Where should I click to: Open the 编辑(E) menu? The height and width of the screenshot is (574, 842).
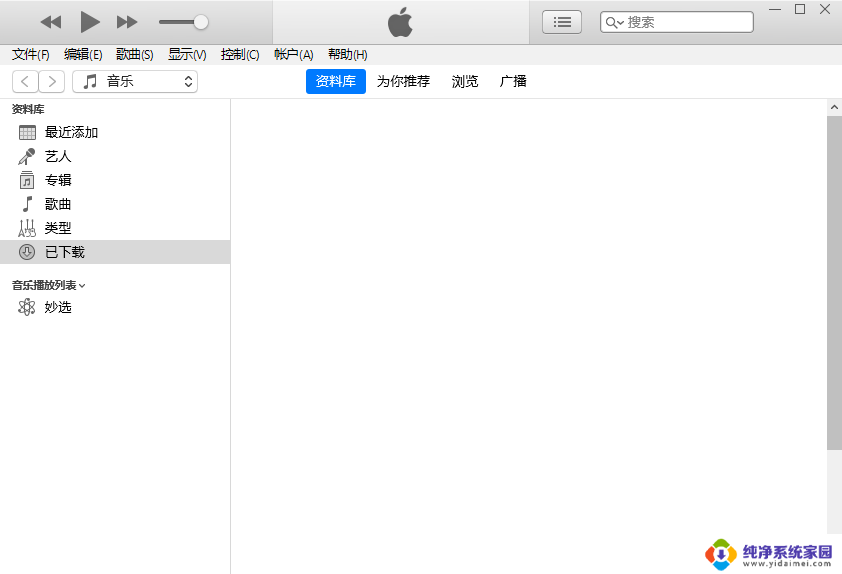[x=83, y=54]
